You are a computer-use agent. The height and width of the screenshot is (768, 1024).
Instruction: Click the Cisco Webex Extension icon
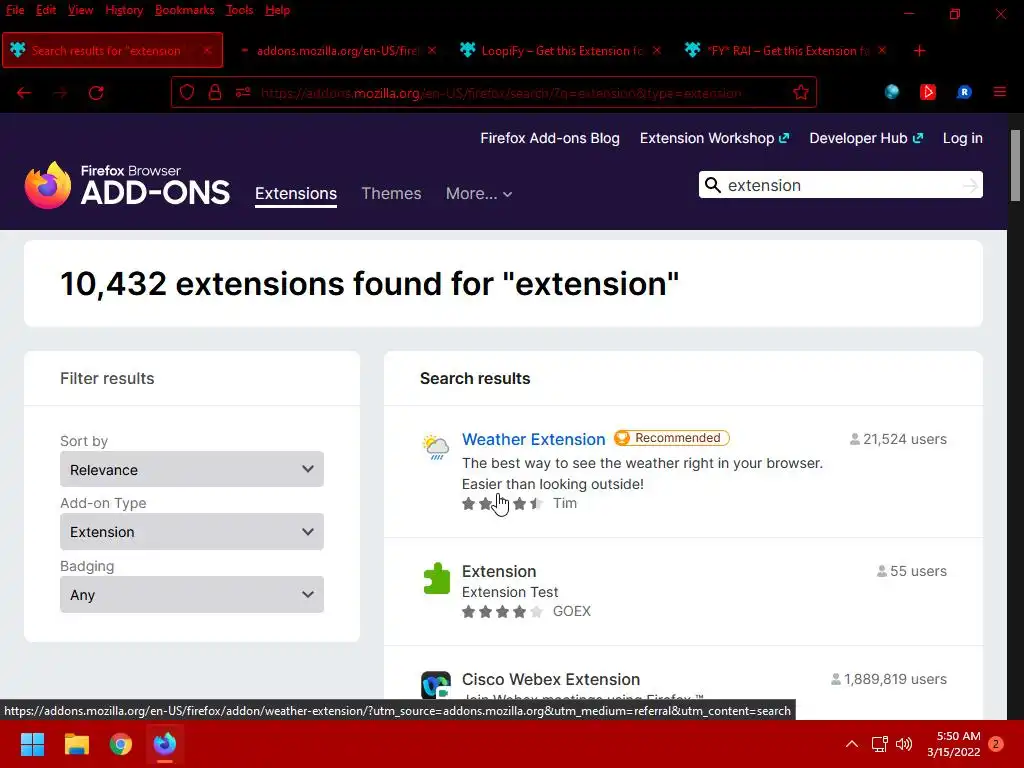pos(436,684)
